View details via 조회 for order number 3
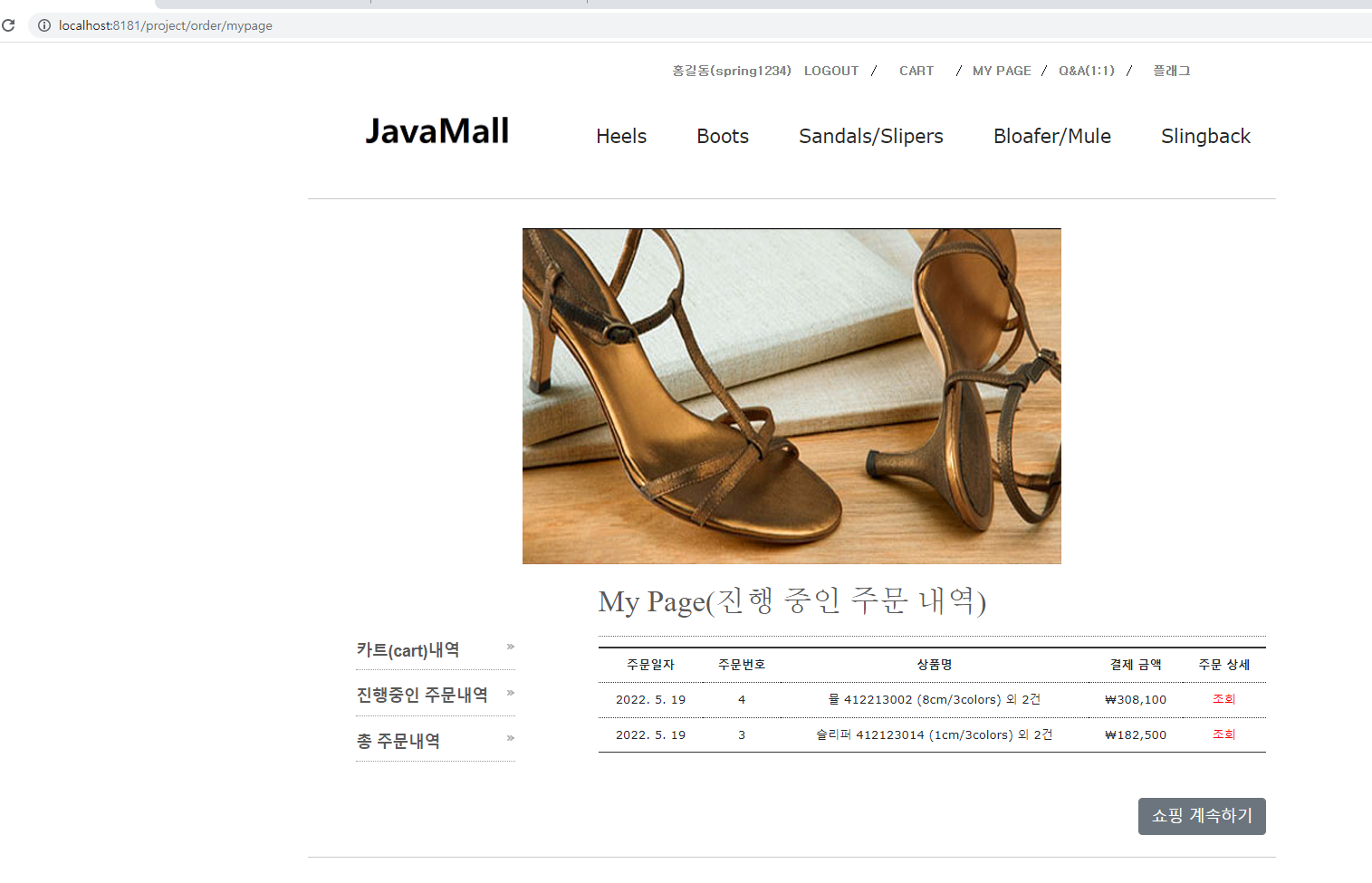The height and width of the screenshot is (883, 1372). pos(1224,734)
